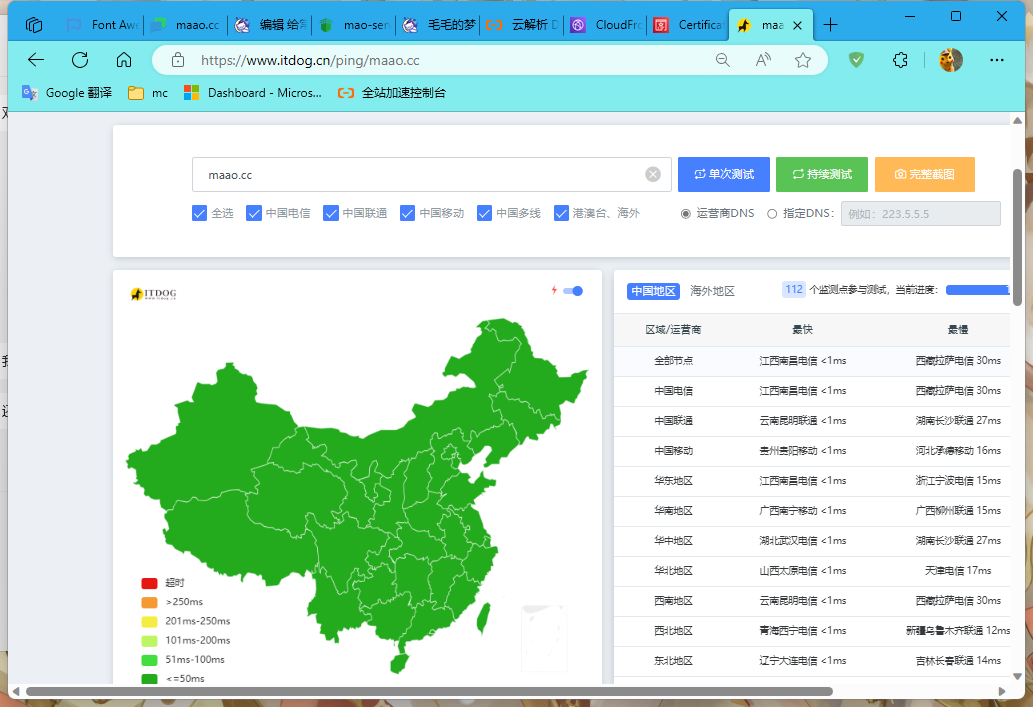Activate the Read Aloud icon

[x=763, y=60]
